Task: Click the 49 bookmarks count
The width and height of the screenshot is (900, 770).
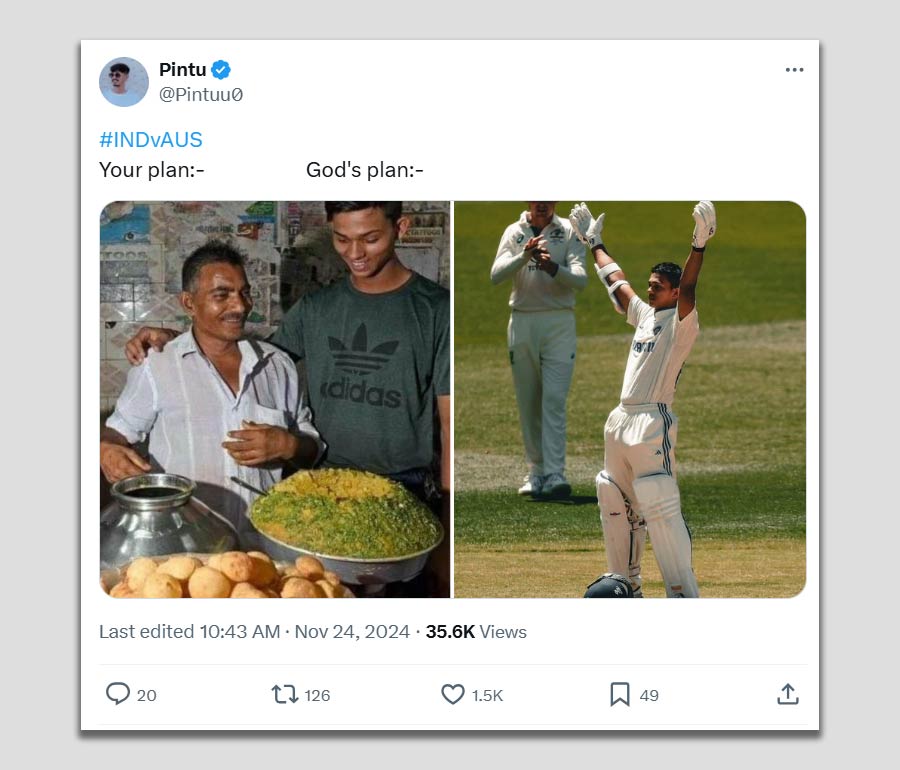Action: point(650,695)
